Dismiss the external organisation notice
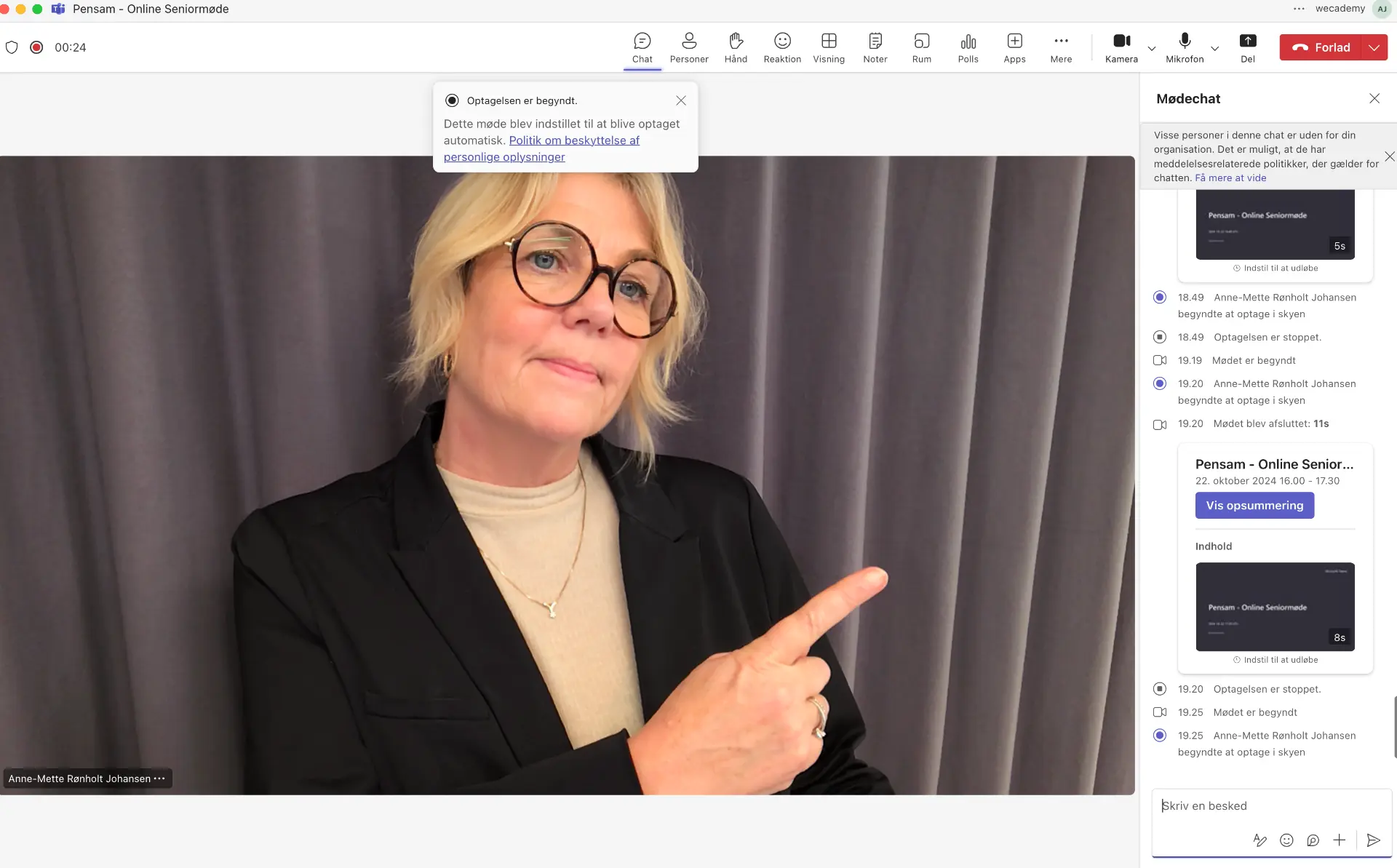 coord(1390,156)
